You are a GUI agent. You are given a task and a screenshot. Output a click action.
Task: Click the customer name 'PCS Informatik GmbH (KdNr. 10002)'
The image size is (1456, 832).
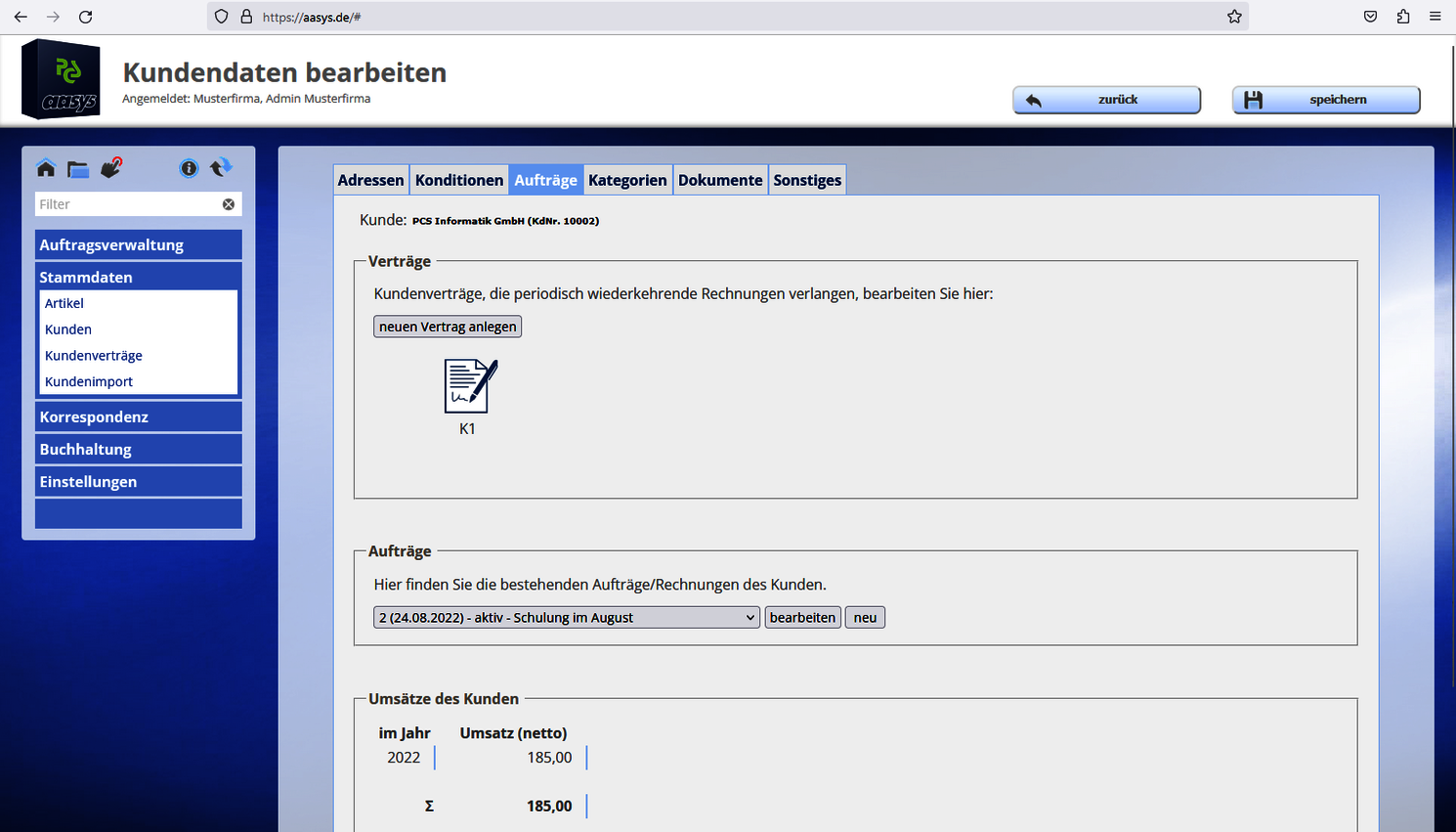505,221
